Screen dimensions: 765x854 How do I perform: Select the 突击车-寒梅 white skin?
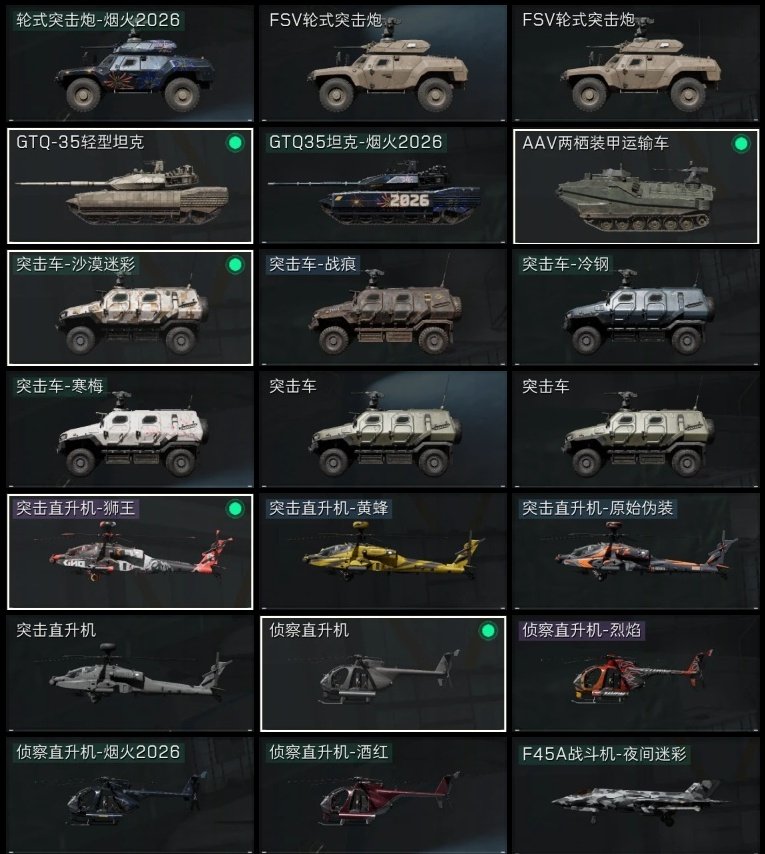[x=130, y=430]
